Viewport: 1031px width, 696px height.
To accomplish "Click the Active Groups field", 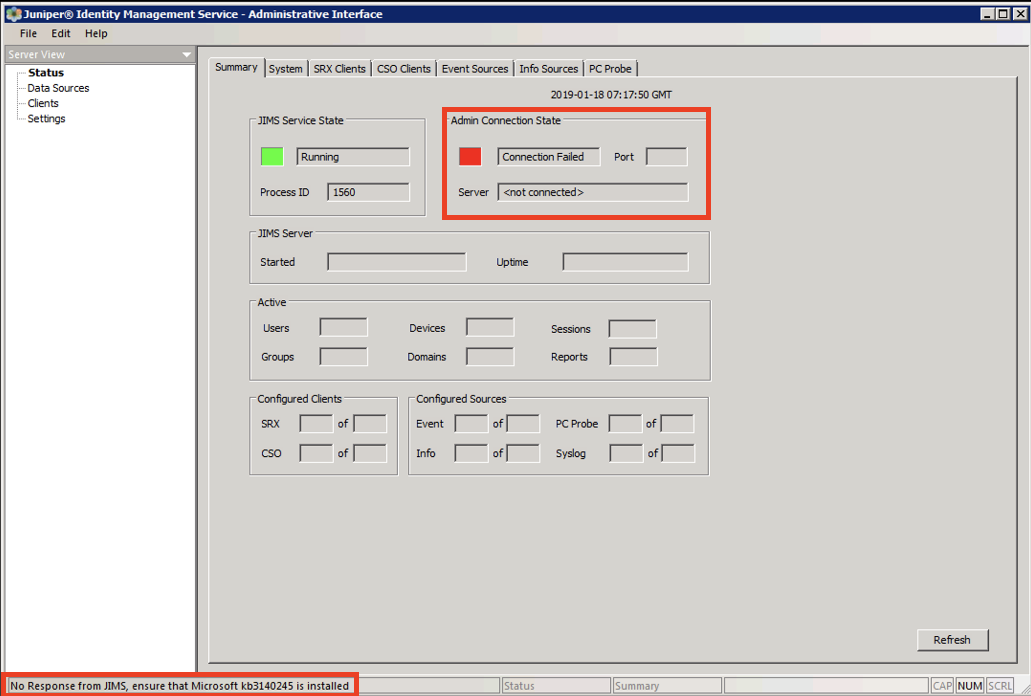I will (343, 356).
